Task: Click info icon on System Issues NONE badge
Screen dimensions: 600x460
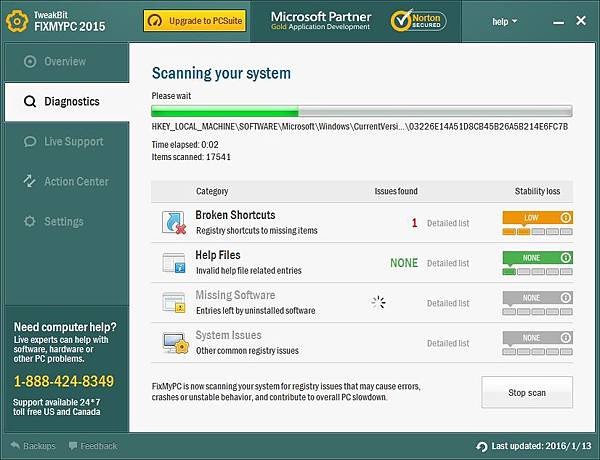Action: (566, 338)
